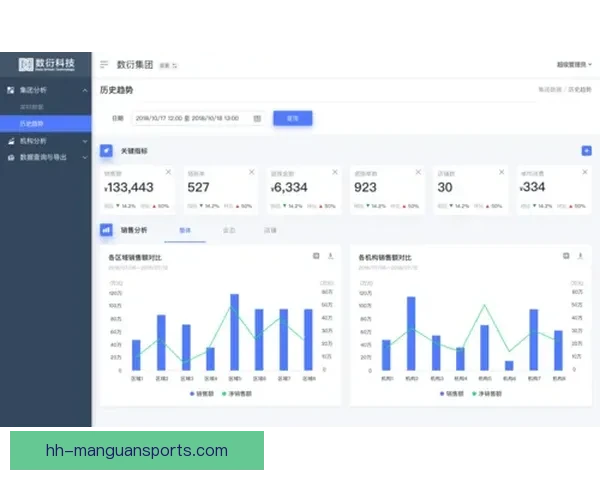Toggle 净销售额 legend in regional chart
The image size is (600, 480).
(237, 393)
